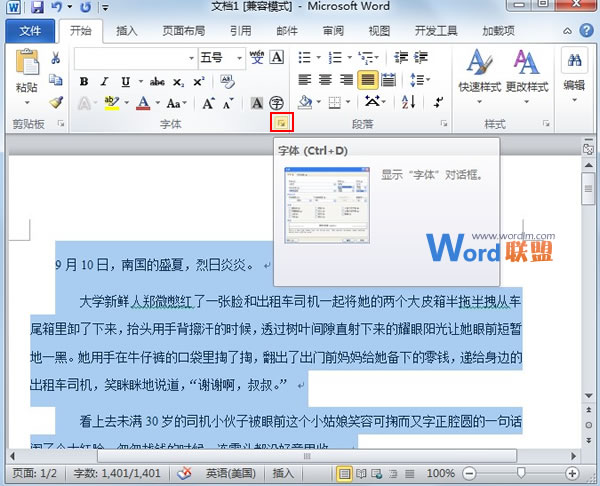Switch to 视图 View tab
The height and width of the screenshot is (486, 600).
(x=379, y=31)
